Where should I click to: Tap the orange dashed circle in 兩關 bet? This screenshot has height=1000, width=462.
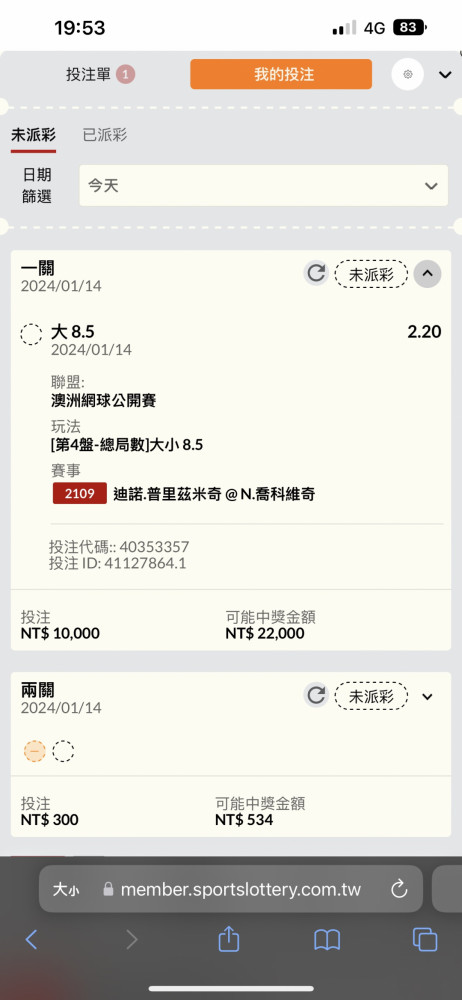(34, 752)
